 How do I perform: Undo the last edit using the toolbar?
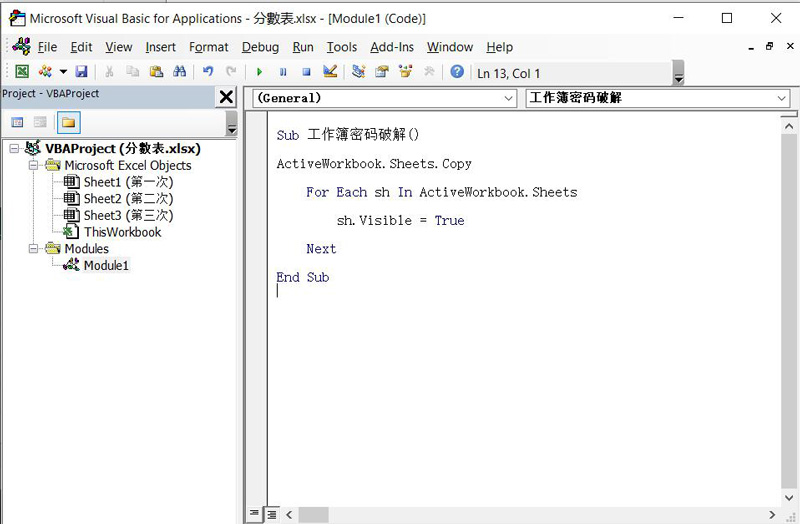[208, 72]
